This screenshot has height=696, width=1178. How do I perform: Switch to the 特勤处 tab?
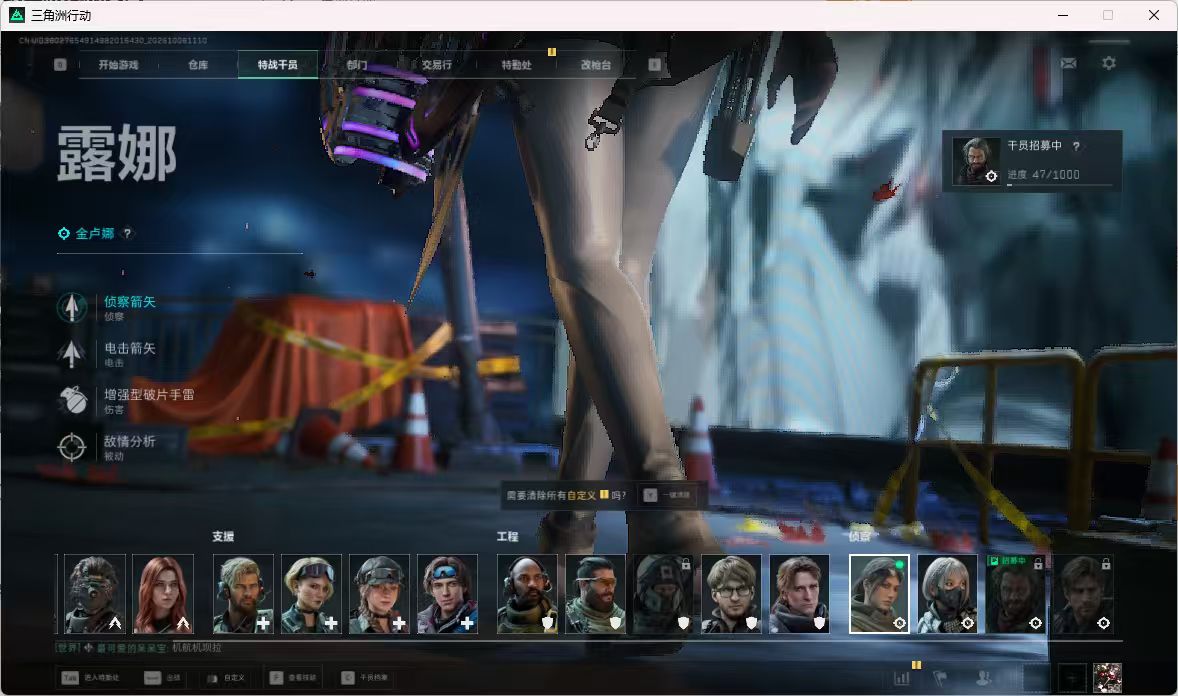[517, 65]
